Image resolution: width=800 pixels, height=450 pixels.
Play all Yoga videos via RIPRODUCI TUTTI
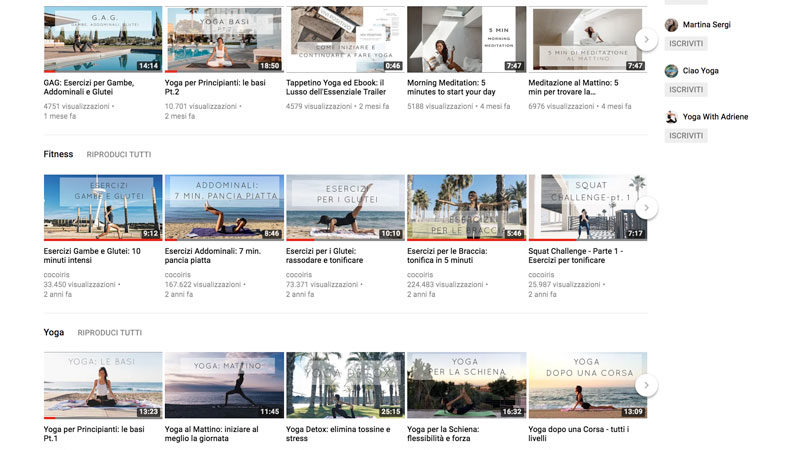click(110, 333)
